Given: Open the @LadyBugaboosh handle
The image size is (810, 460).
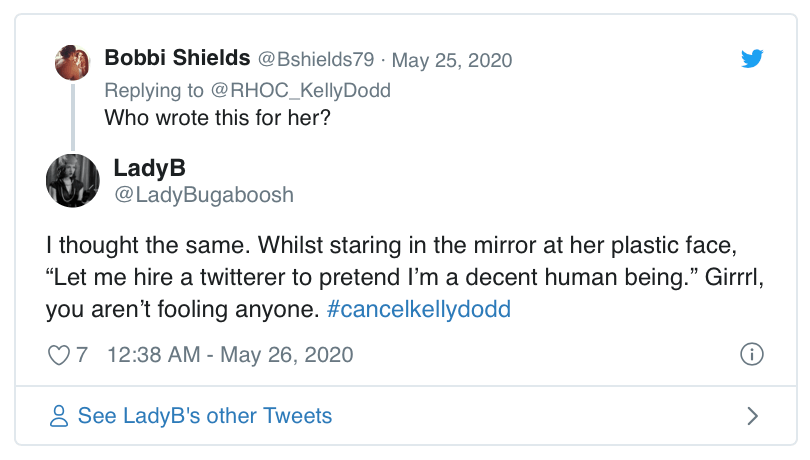Looking at the screenshot, I should tap(204, 194).
